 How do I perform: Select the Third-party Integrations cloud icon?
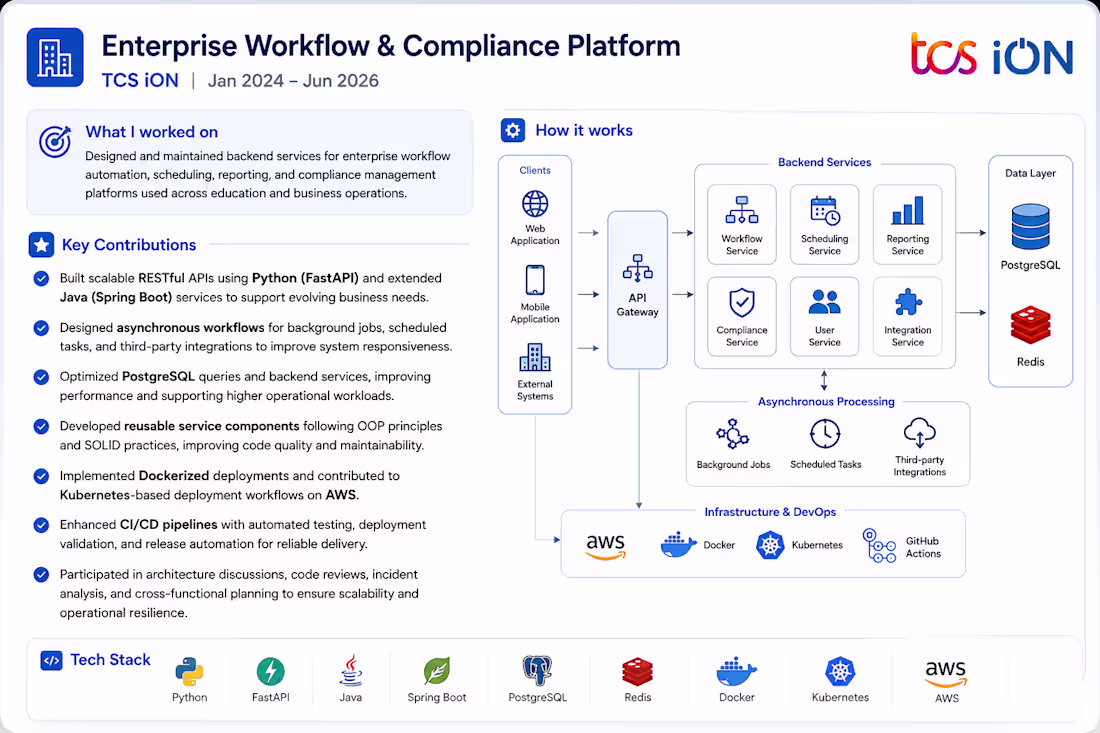click(920, 433)
